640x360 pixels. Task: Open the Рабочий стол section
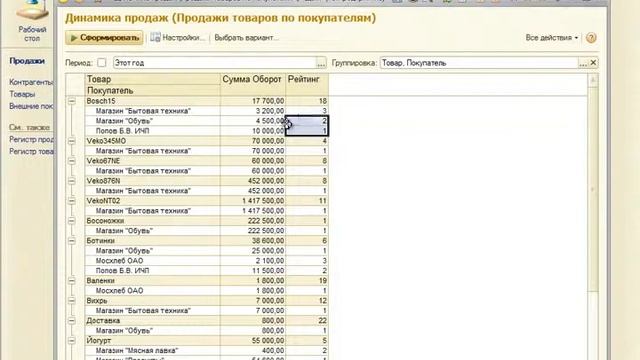pos(32,21)
